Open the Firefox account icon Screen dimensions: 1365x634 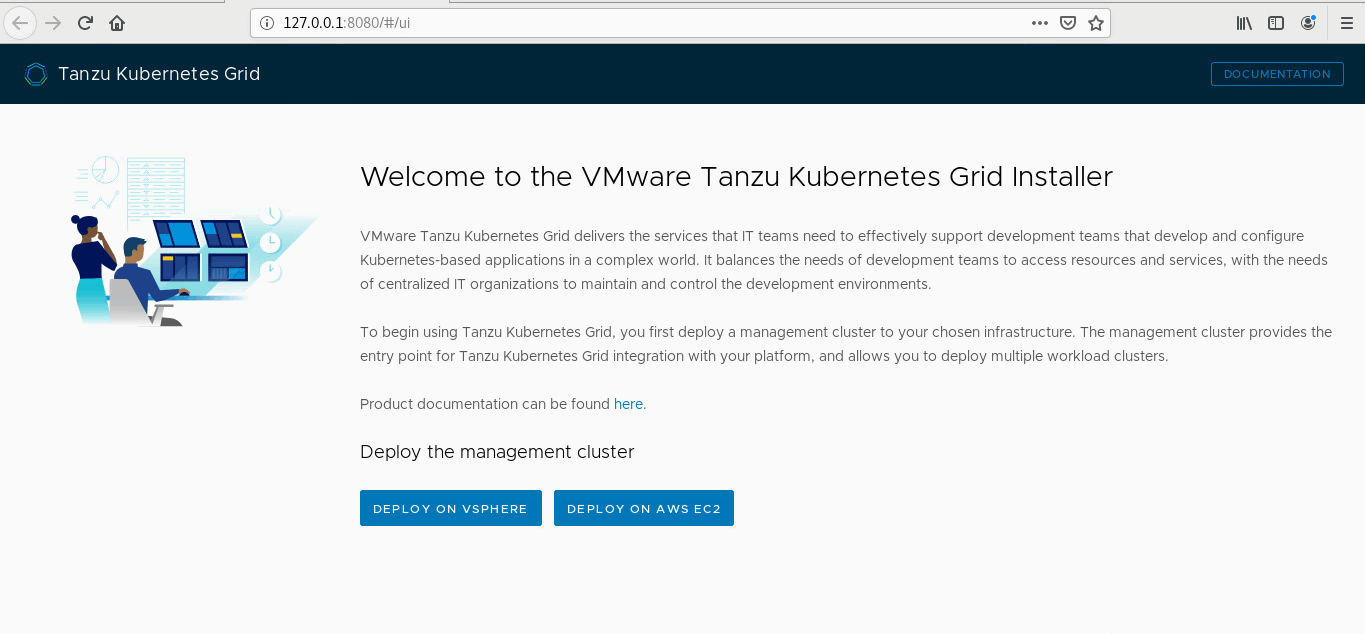(1308, 23)
